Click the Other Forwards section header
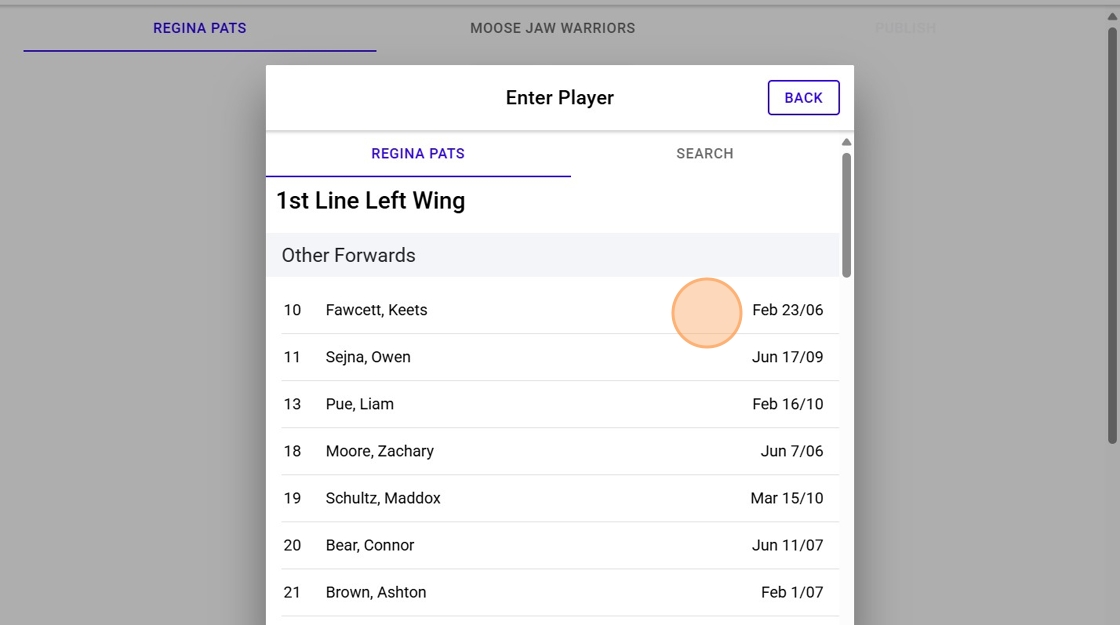Image resolution: width=1120 pixels, height=625 pixels. (348, 255)
